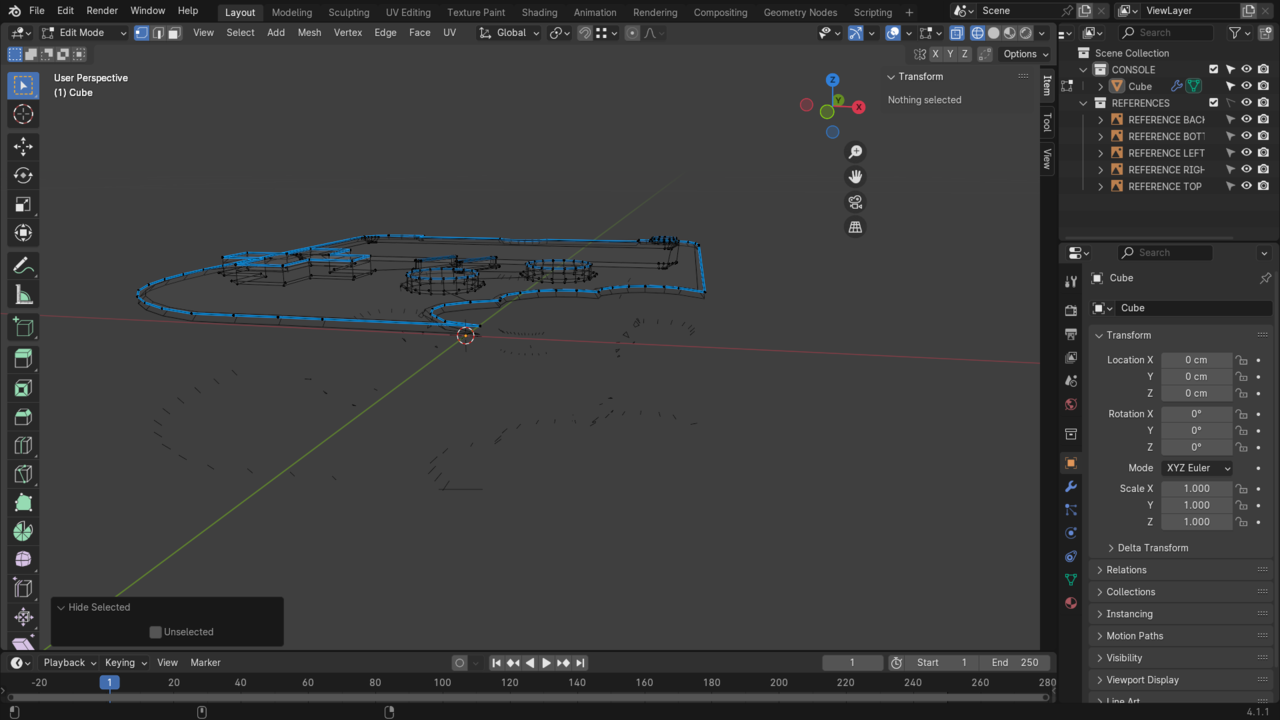The height and width of the screenshot is (720, 1280).
Task: Open the File menu
Action: [x=36, y=11]
